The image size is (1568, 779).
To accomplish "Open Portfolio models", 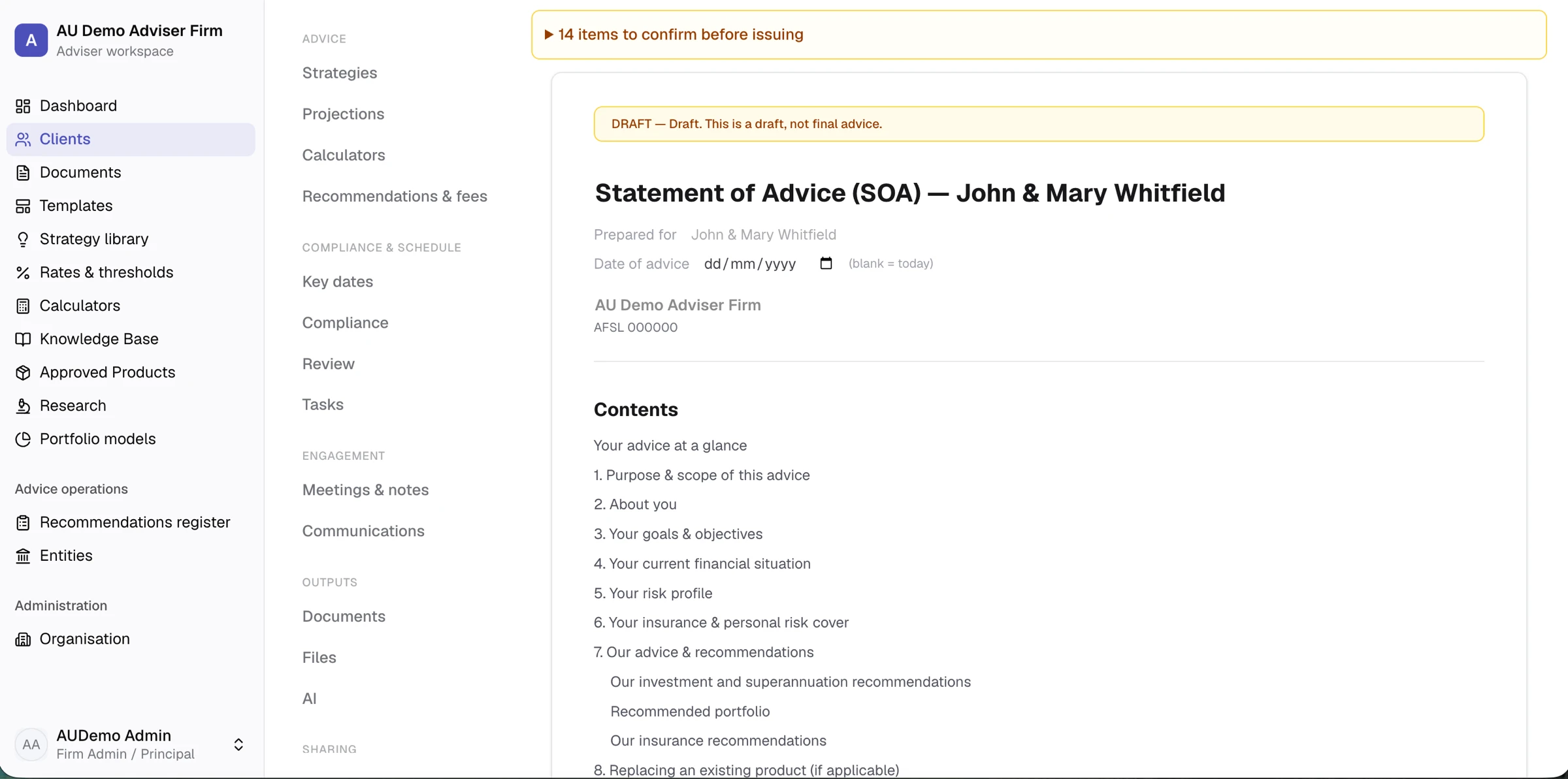I will pos(131,439).
